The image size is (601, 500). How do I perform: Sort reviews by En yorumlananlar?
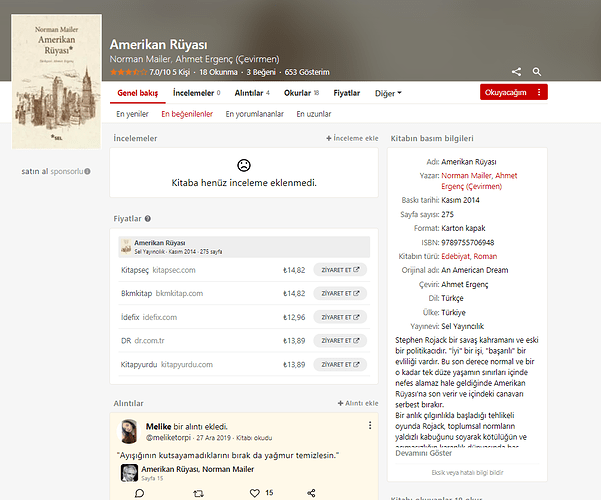click(255, 114)
